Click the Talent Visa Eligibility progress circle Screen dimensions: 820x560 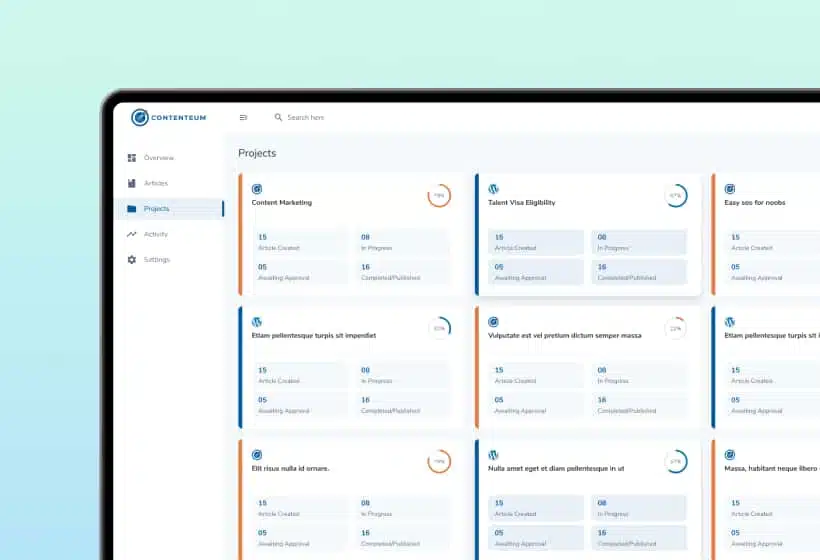point(676,196)
